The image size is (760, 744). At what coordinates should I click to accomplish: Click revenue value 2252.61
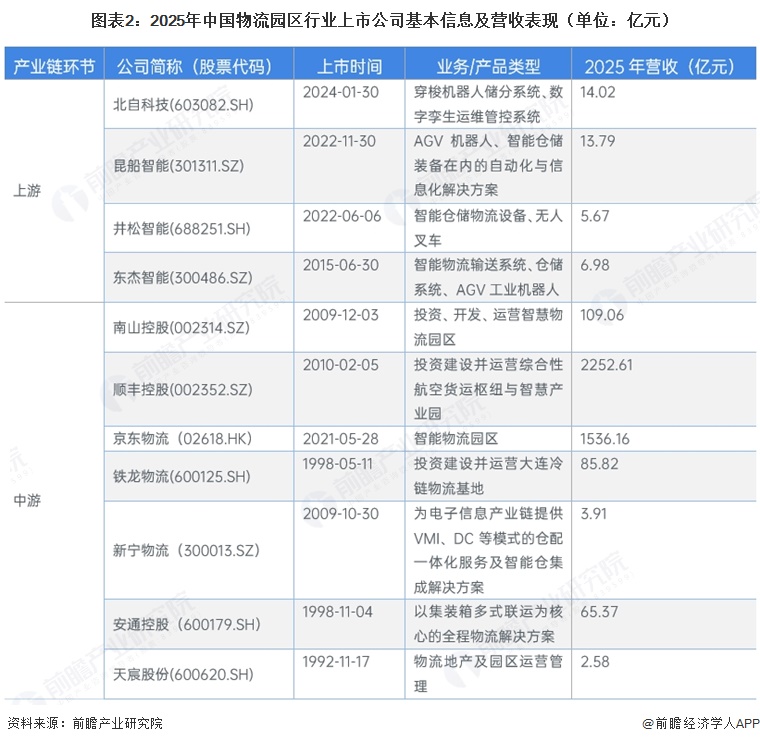coord(606,365)
